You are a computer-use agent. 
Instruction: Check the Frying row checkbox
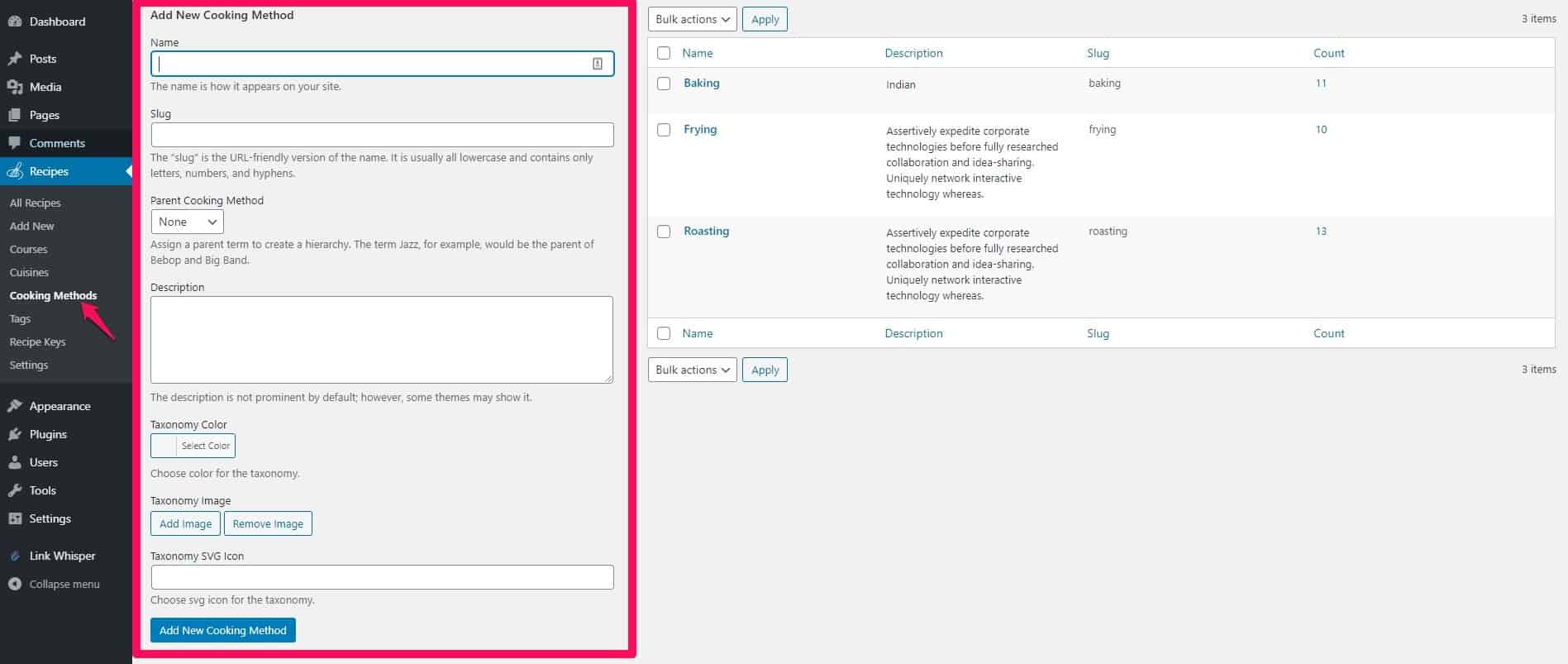pyautogui.click(x=664, y=130)
